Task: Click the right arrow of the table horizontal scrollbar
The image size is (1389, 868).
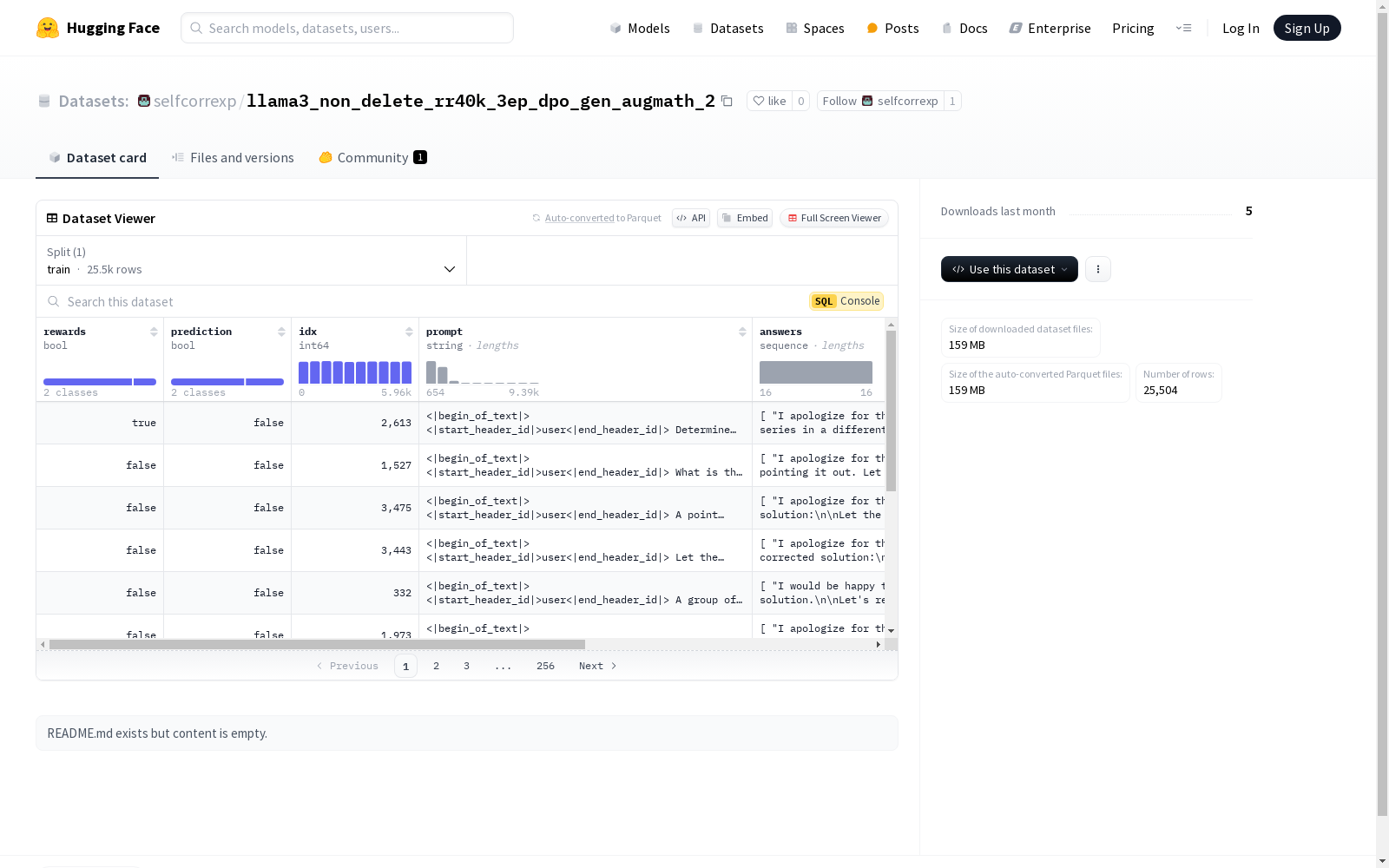Action: [879, 644]
